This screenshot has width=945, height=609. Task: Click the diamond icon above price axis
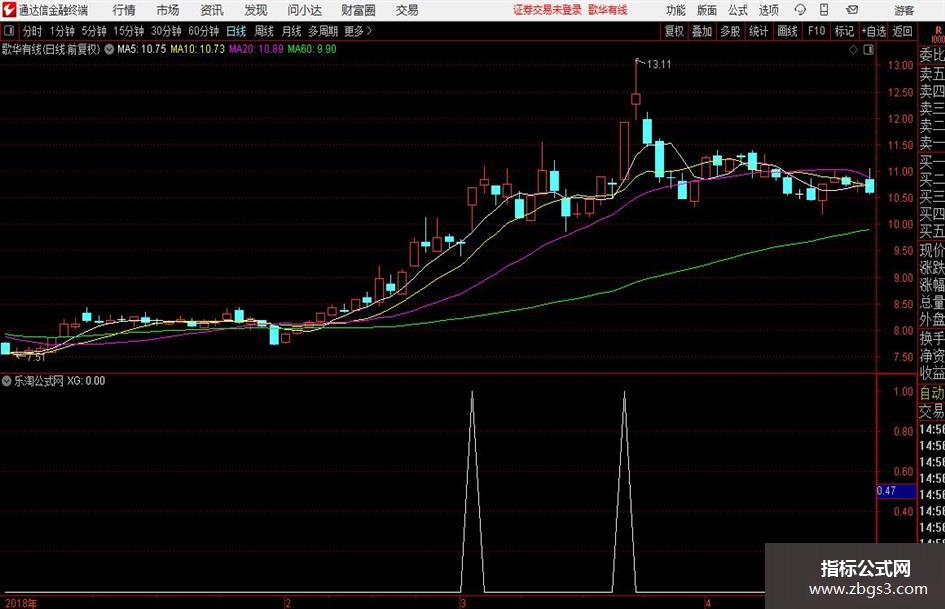click(853, 50)
